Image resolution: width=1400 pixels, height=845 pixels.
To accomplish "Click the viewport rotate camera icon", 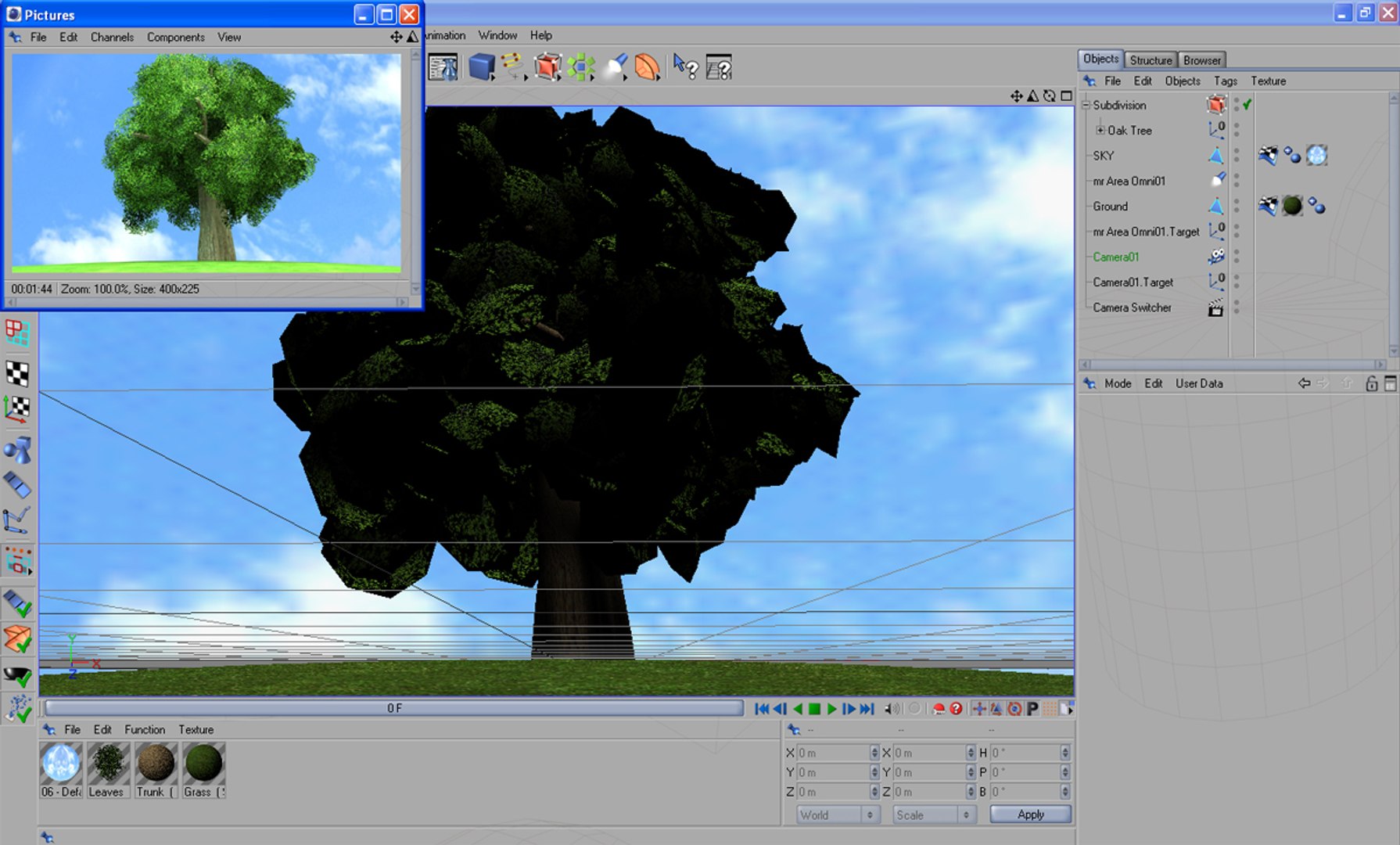I will click(x=1050, y=95).
